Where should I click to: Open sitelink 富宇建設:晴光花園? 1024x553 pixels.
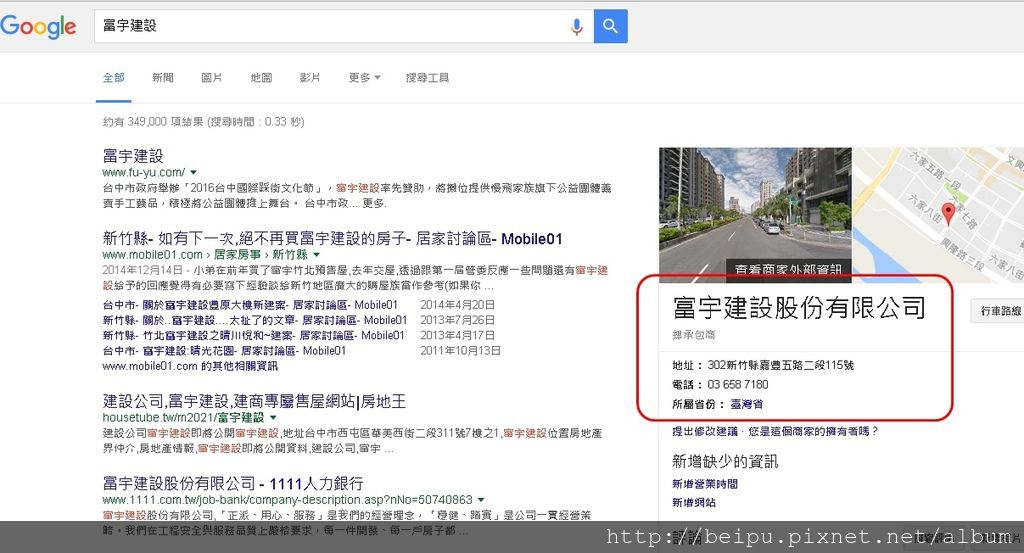click(x=224, y=351)
